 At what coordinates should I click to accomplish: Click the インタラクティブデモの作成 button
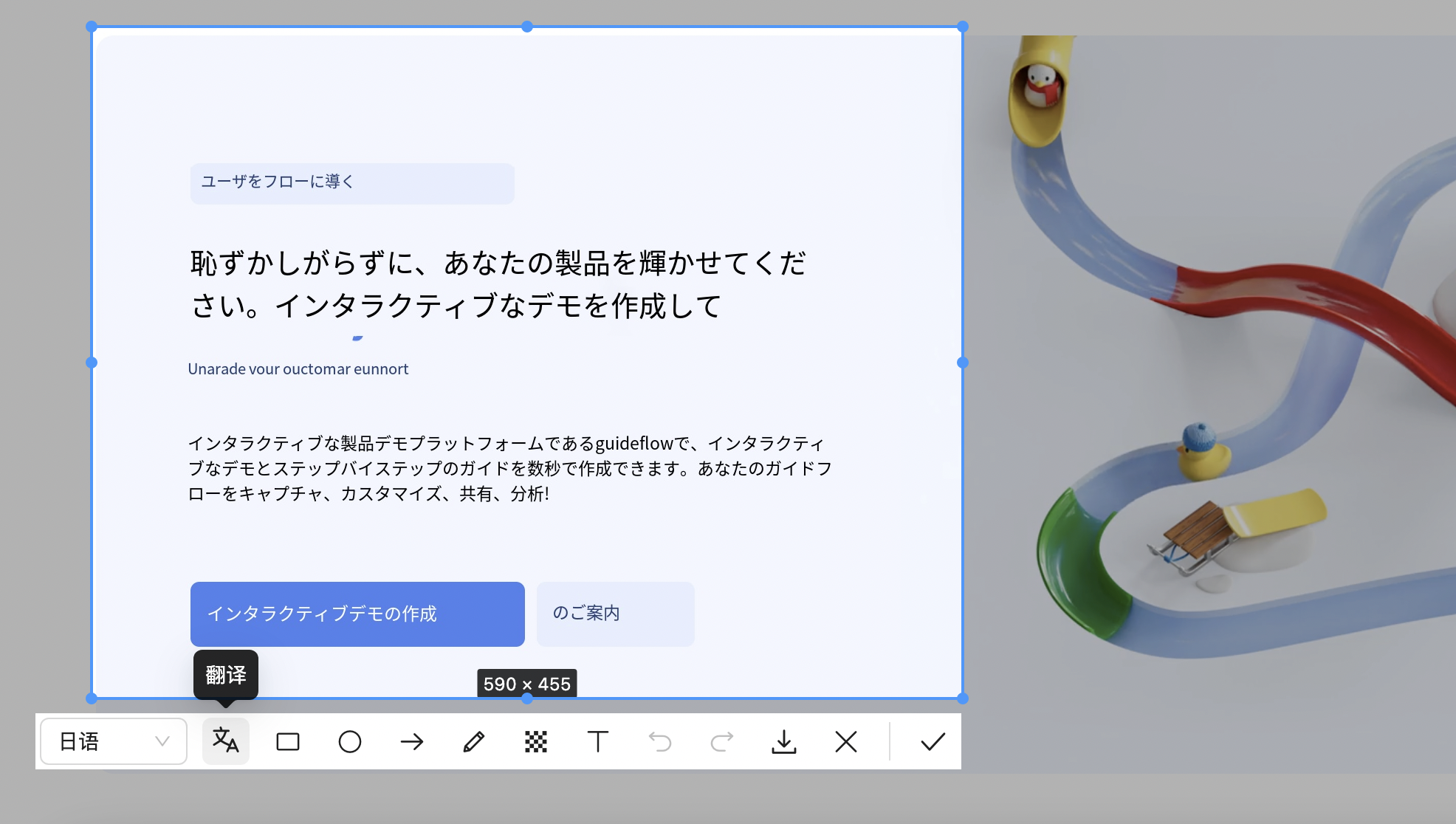pyautogui.click(x=357, y=614)
